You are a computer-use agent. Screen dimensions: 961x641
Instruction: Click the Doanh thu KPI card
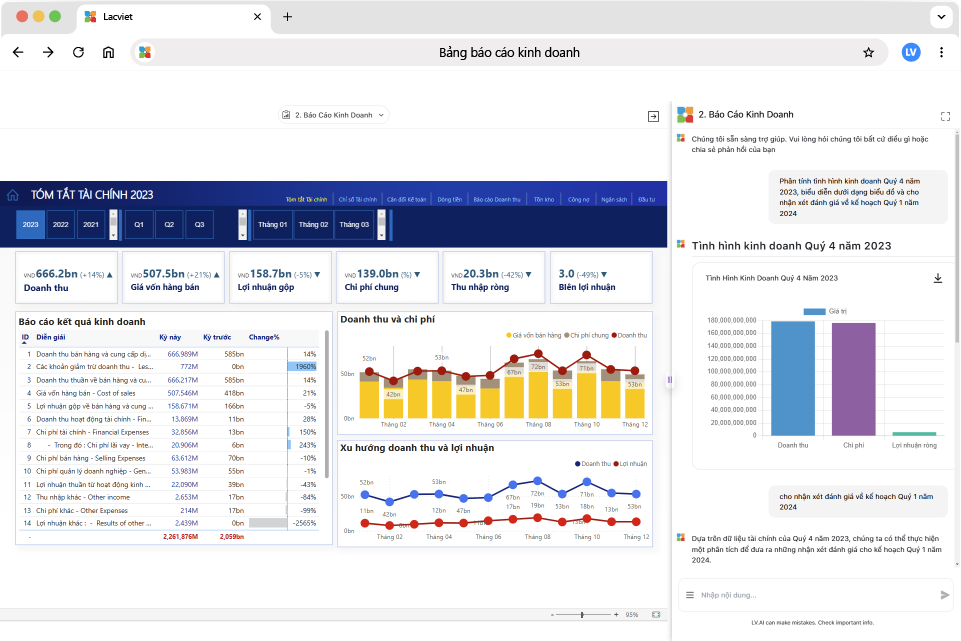tap(68, 278)
